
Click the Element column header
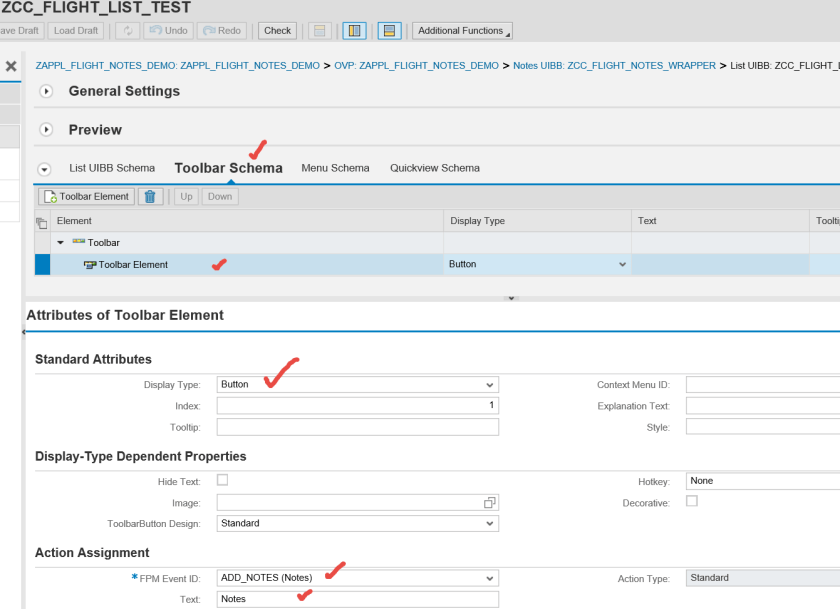[x=246, y=221]
